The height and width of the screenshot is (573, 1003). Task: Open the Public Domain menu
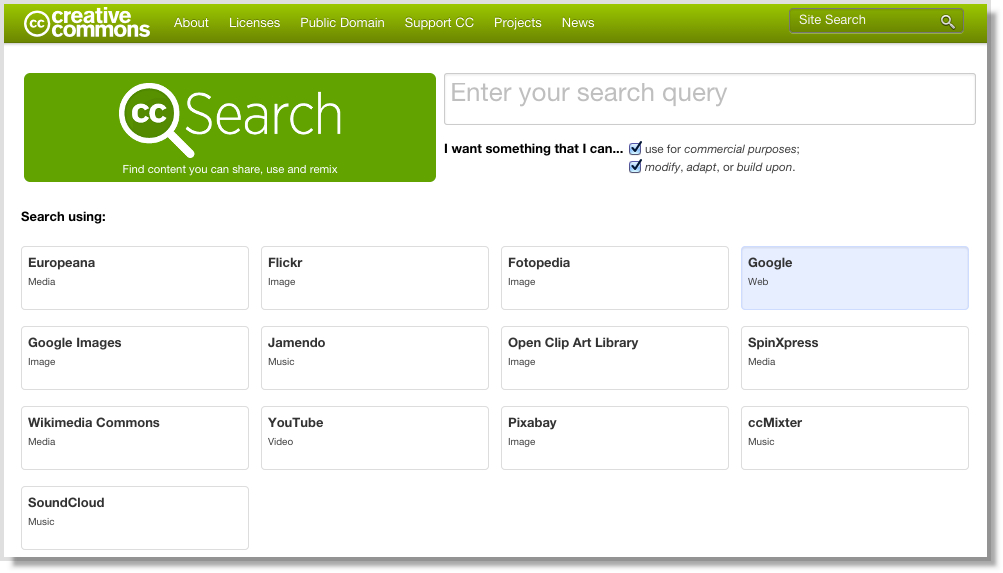(342, 22)
